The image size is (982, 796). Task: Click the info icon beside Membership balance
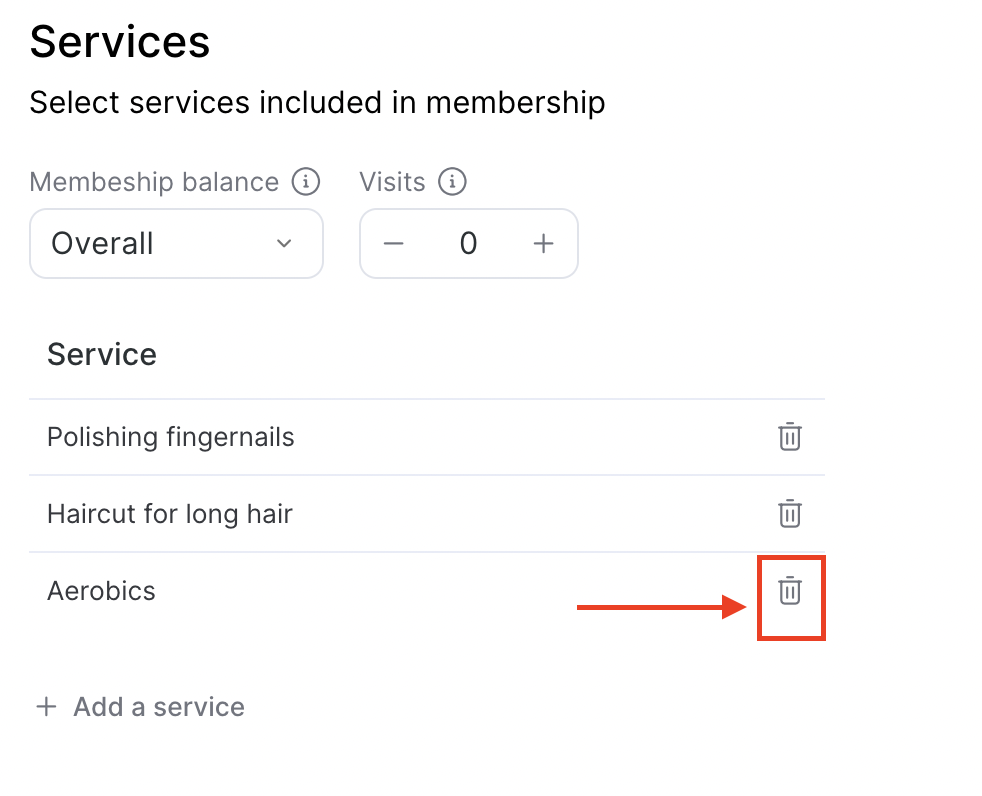pyautogui.click(x=306, y=182)
